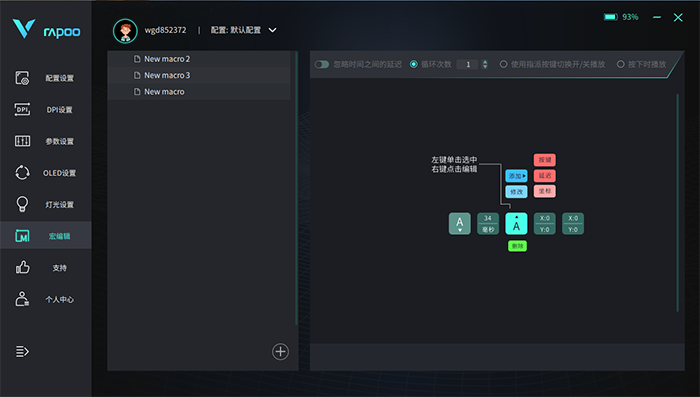Select the 使用指派按键切换开/关播放 radio option
Viewport: 700px width, 397px height.
tap(503, 64)
